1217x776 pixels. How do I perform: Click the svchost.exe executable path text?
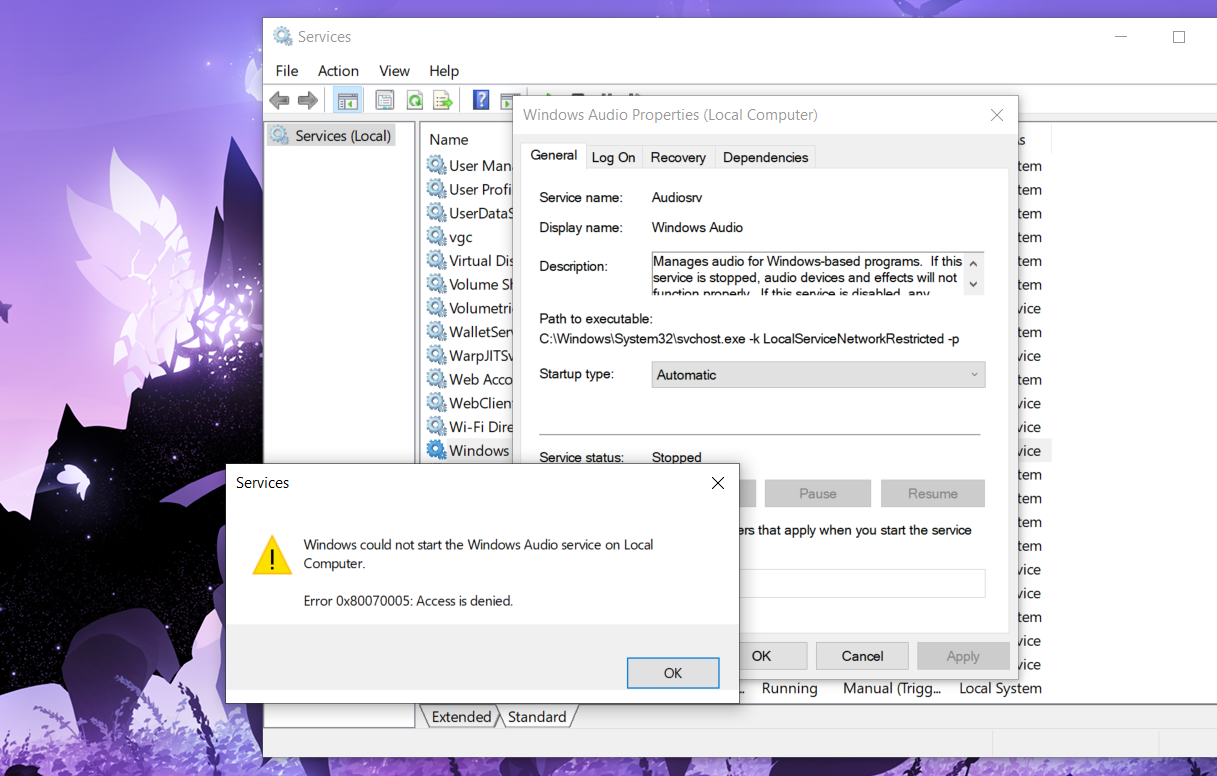[x=749, y=339]
